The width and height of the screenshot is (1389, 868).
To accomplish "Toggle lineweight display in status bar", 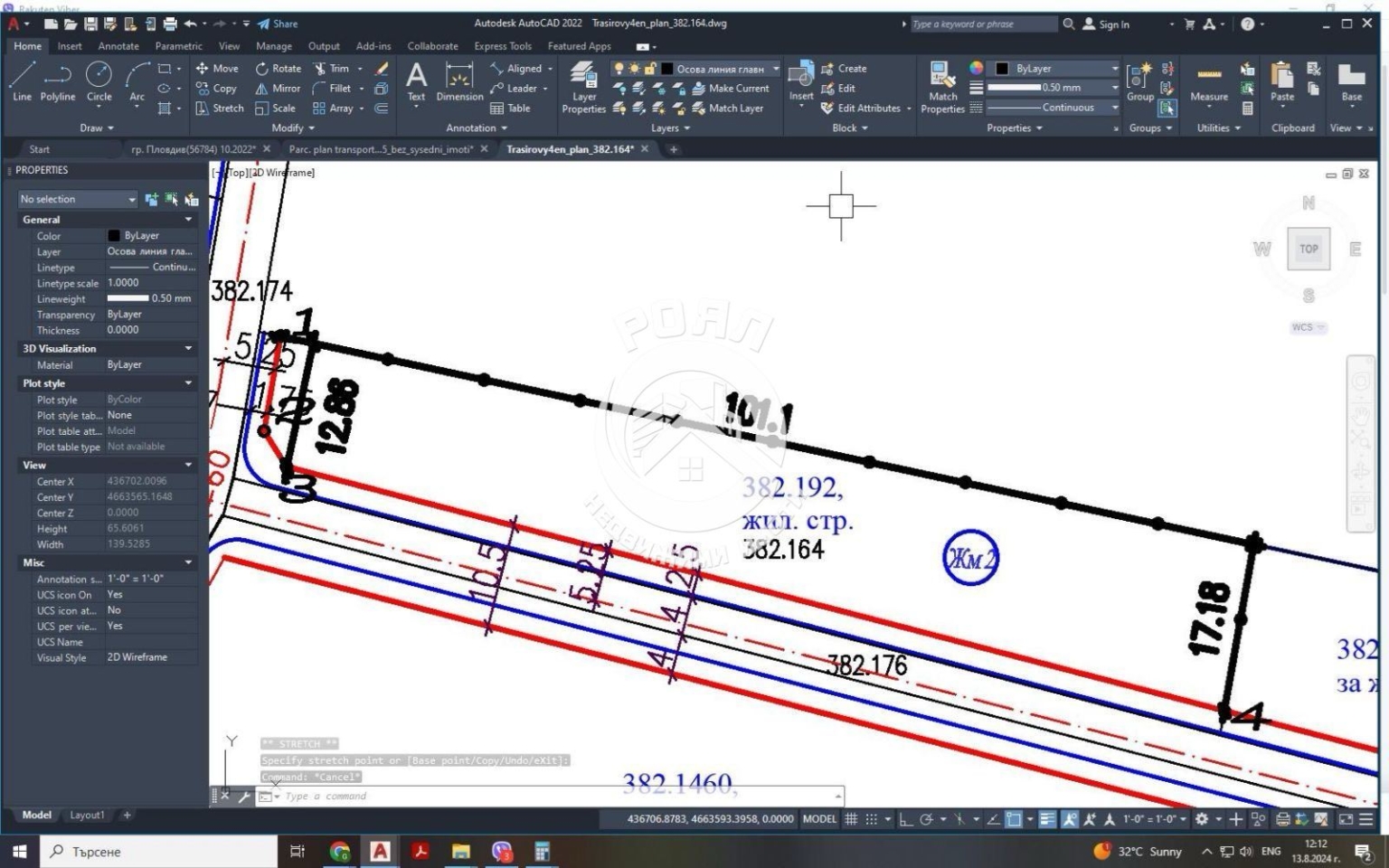I will 1047,819.
